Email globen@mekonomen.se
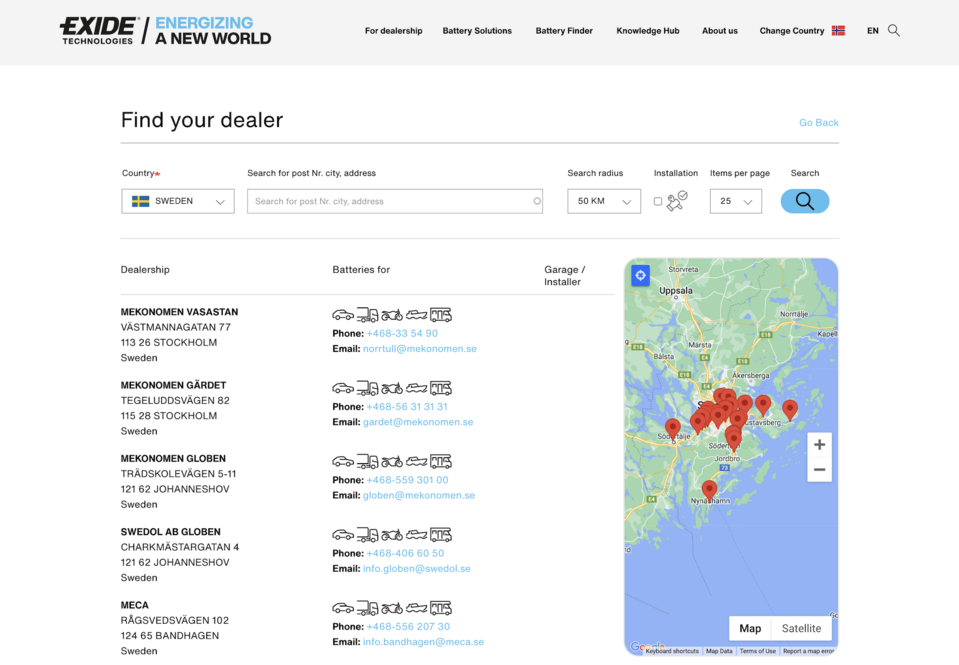 (419, 496)
